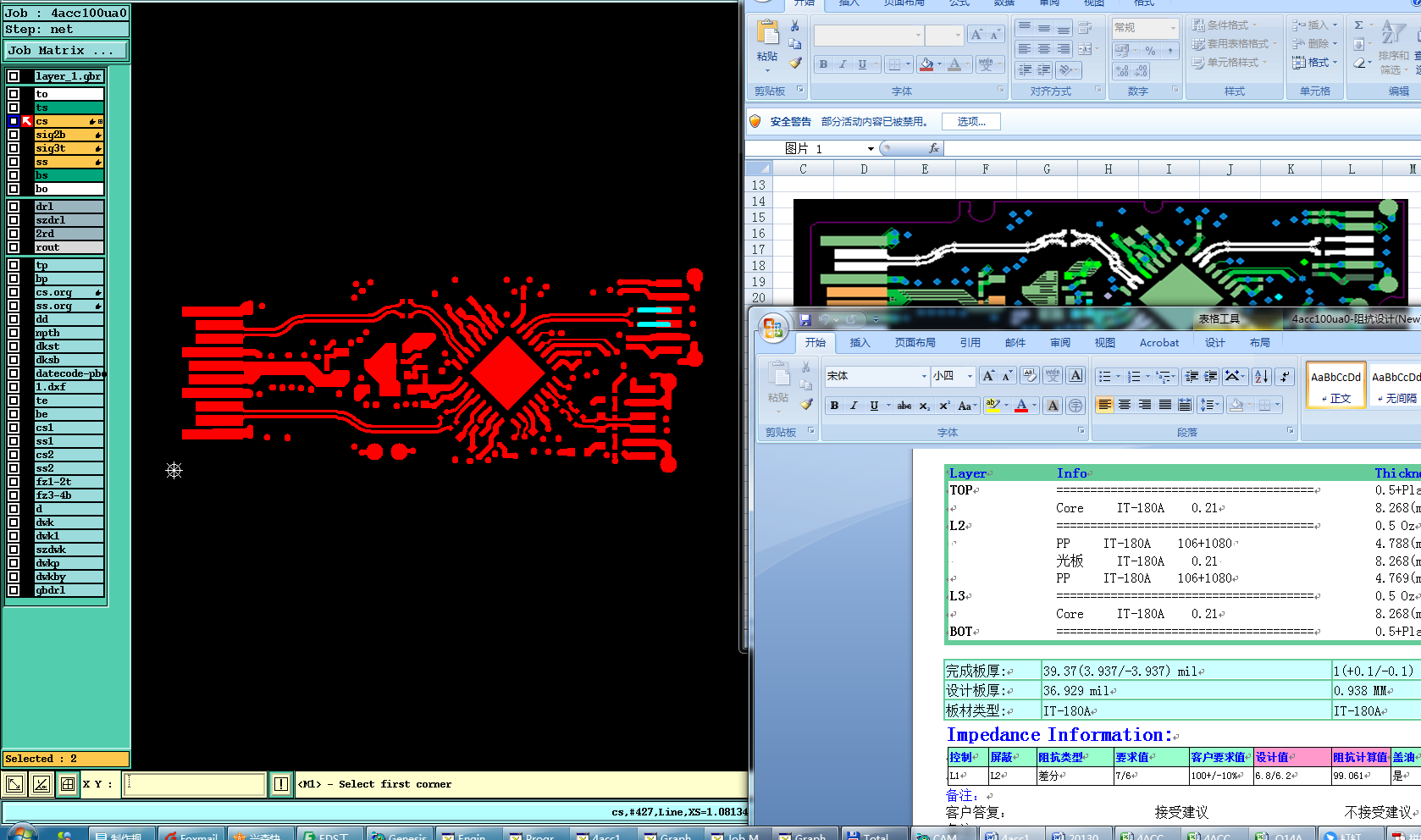Toggle the checkbox for the drl layer
Viewport: 1421px width, 840px height.
pyautogui.click(x=14, y=207)
